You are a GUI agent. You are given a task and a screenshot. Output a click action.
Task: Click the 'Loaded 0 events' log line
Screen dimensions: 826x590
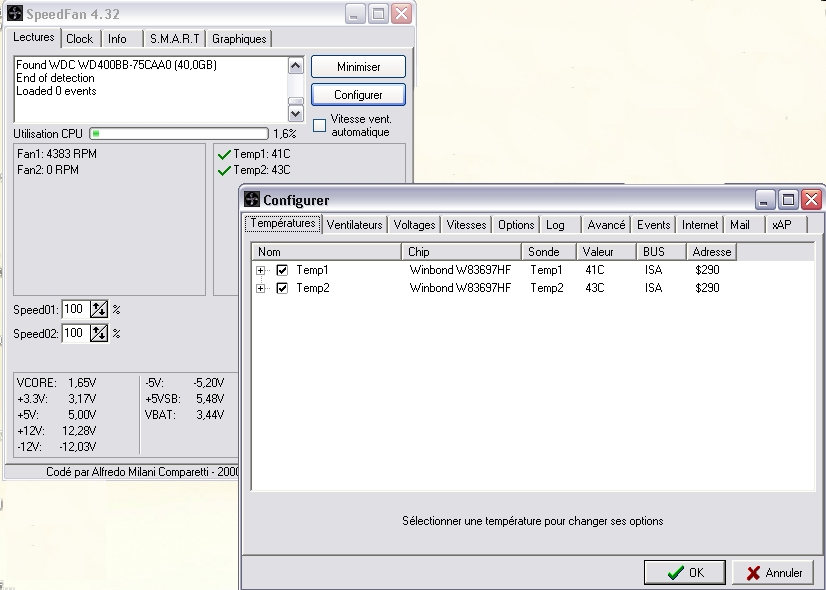pyautogui.click(x=56, y=91)
